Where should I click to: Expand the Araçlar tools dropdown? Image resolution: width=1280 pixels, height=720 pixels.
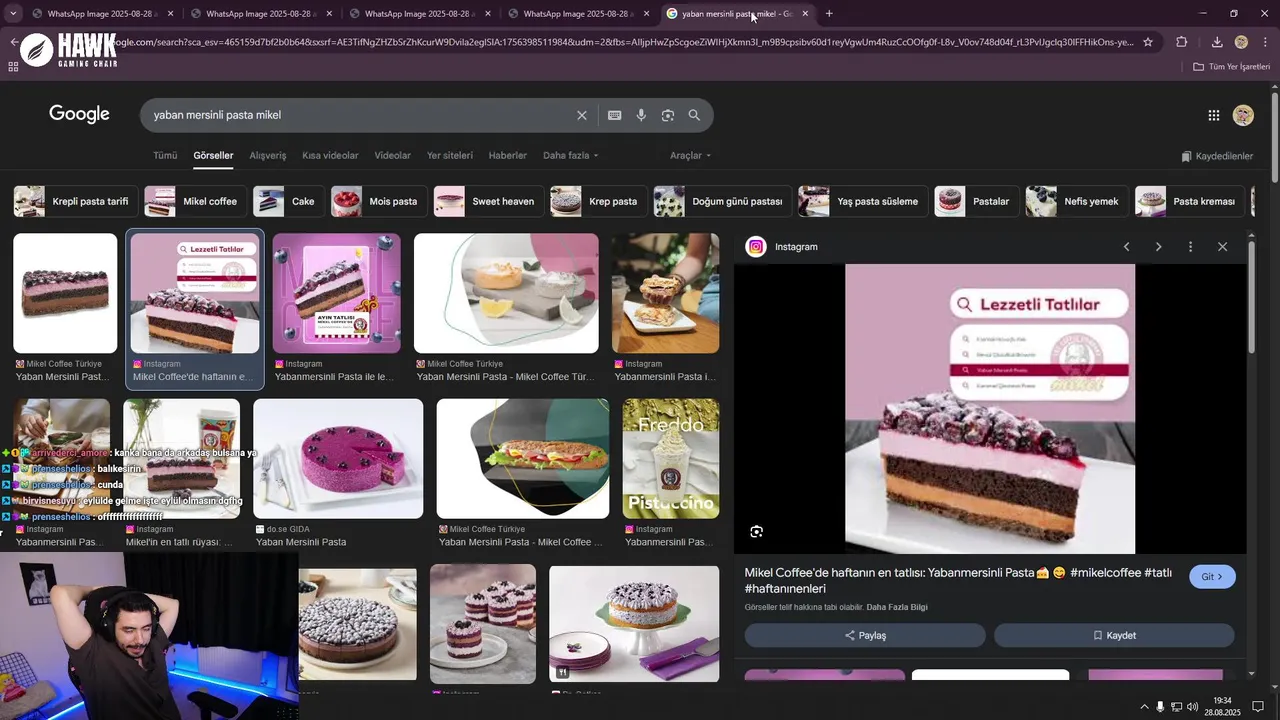point(691,156)
